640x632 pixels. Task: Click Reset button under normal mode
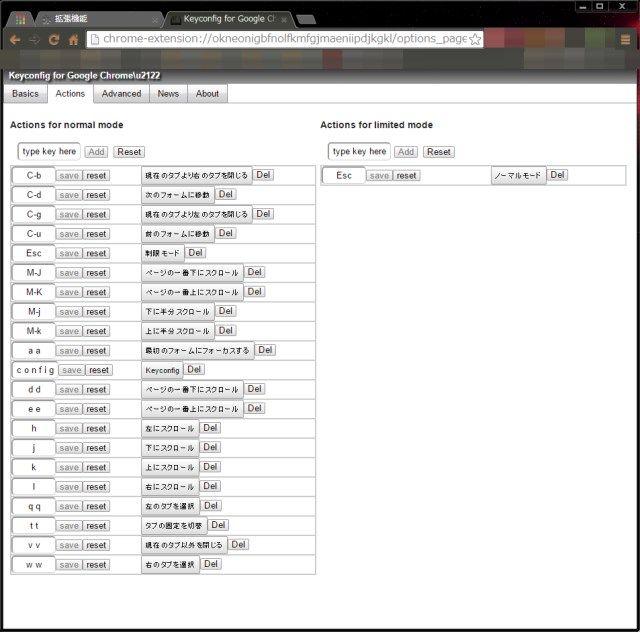[x=129, y=152]
